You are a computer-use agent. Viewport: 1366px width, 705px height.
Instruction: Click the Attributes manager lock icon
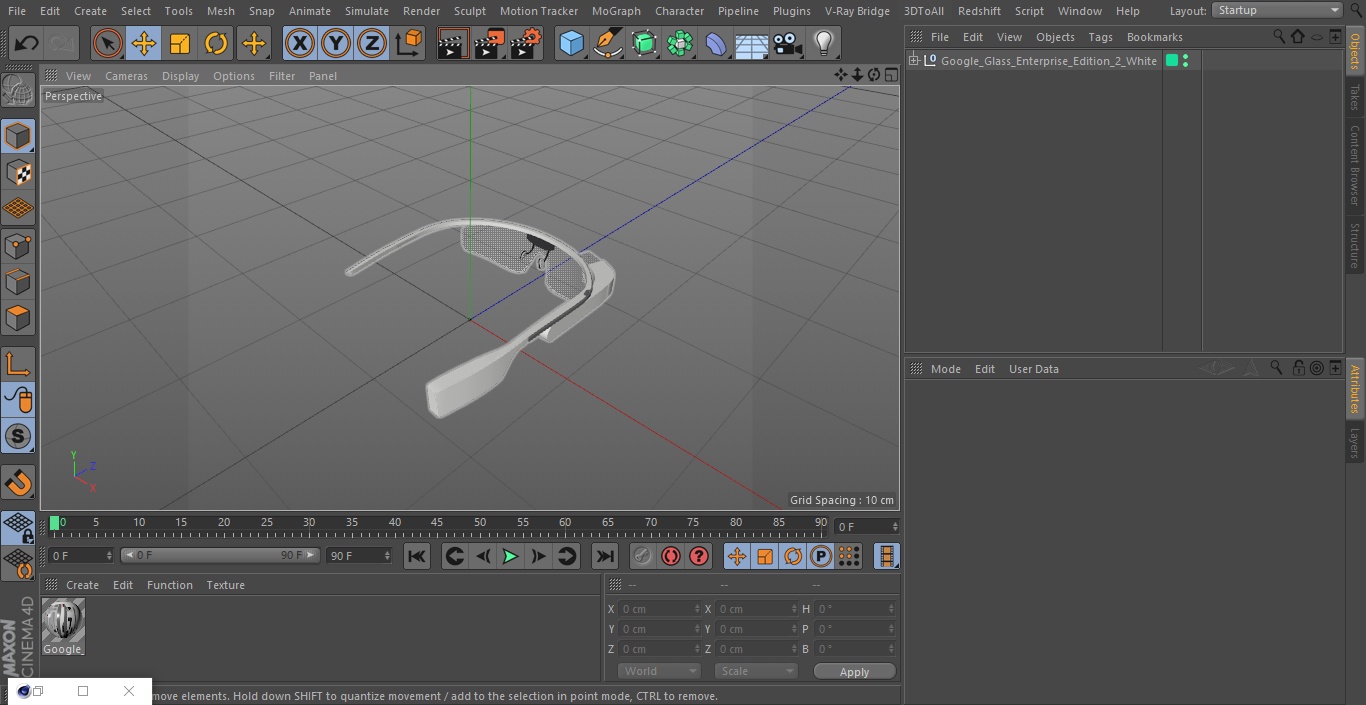(1298, 368)
